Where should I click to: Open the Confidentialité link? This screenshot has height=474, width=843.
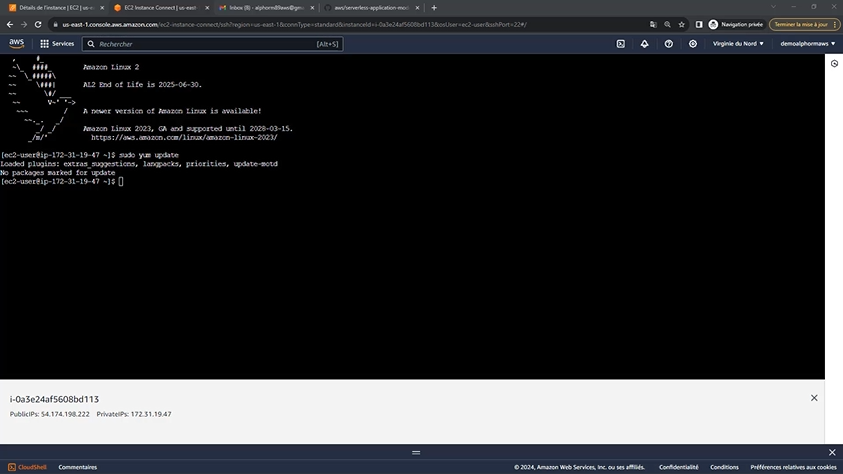678,467
